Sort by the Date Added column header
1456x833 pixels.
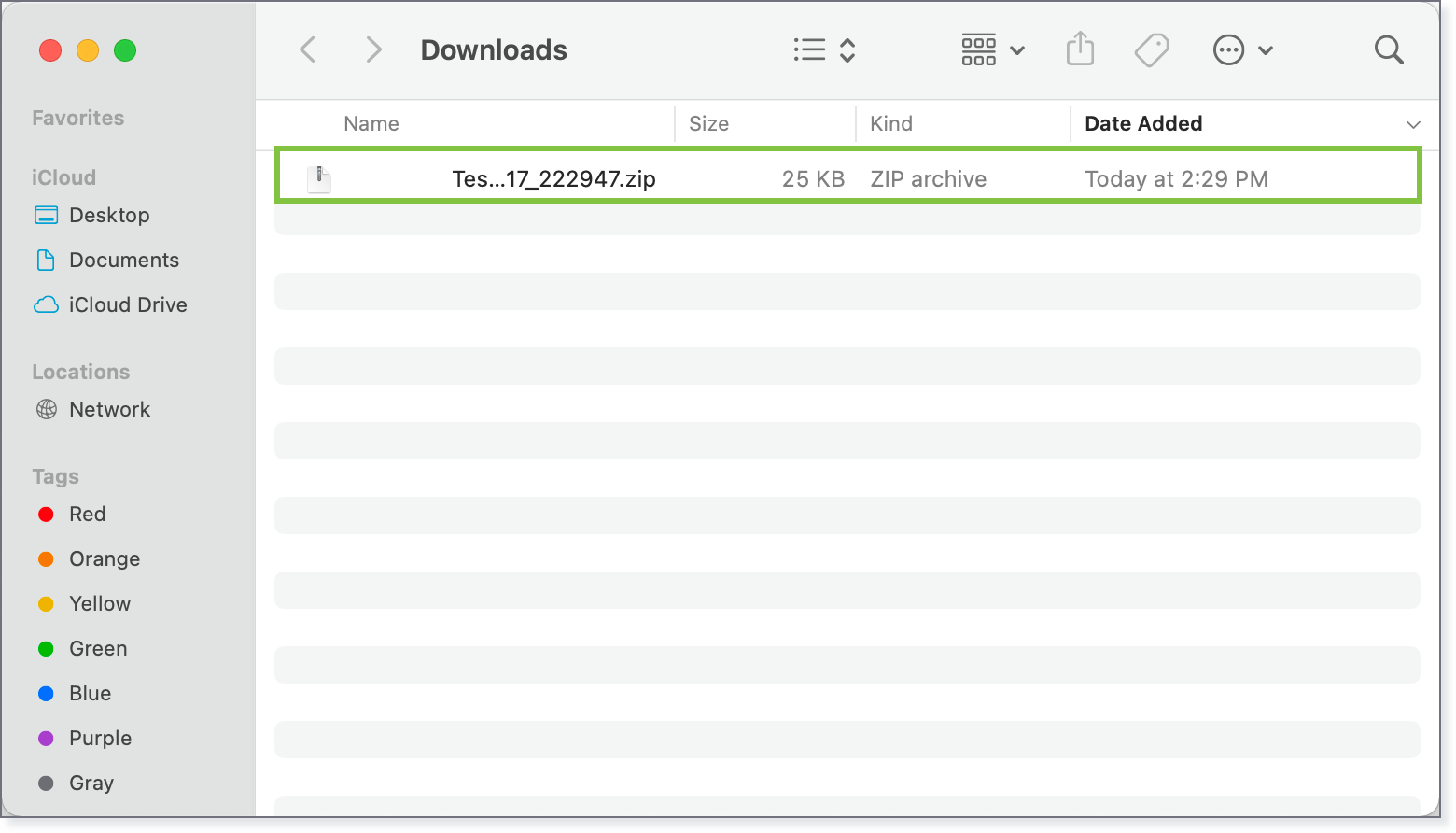(x=1143, y=123)
